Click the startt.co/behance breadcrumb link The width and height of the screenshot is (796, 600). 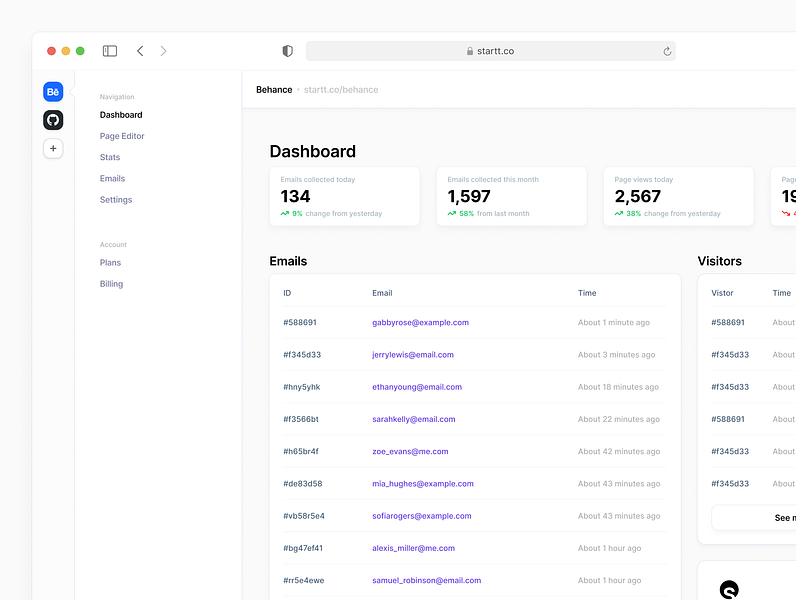click(341, 90)
